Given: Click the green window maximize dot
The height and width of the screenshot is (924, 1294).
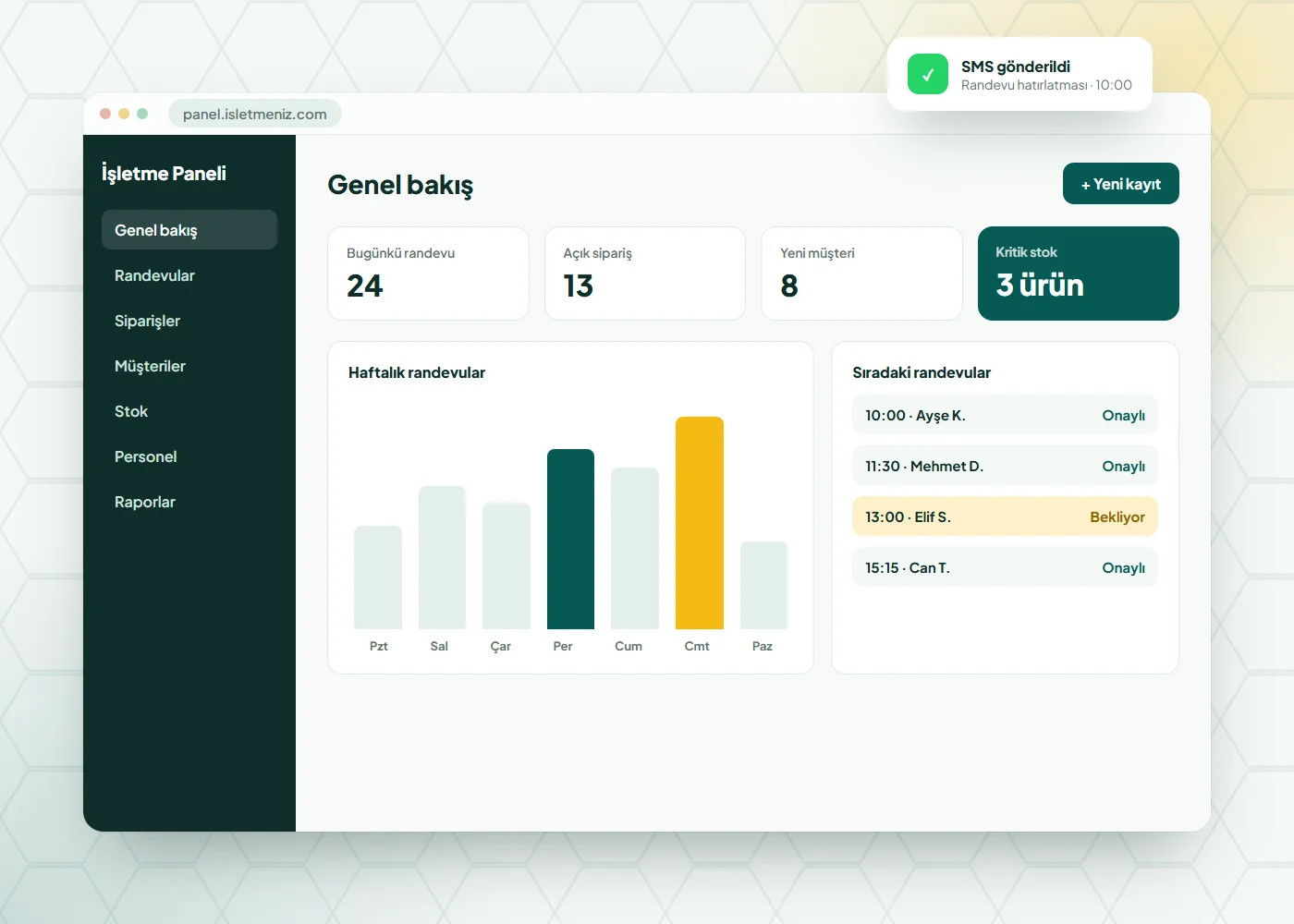Looking at the screenshot, I should point(142,114).
